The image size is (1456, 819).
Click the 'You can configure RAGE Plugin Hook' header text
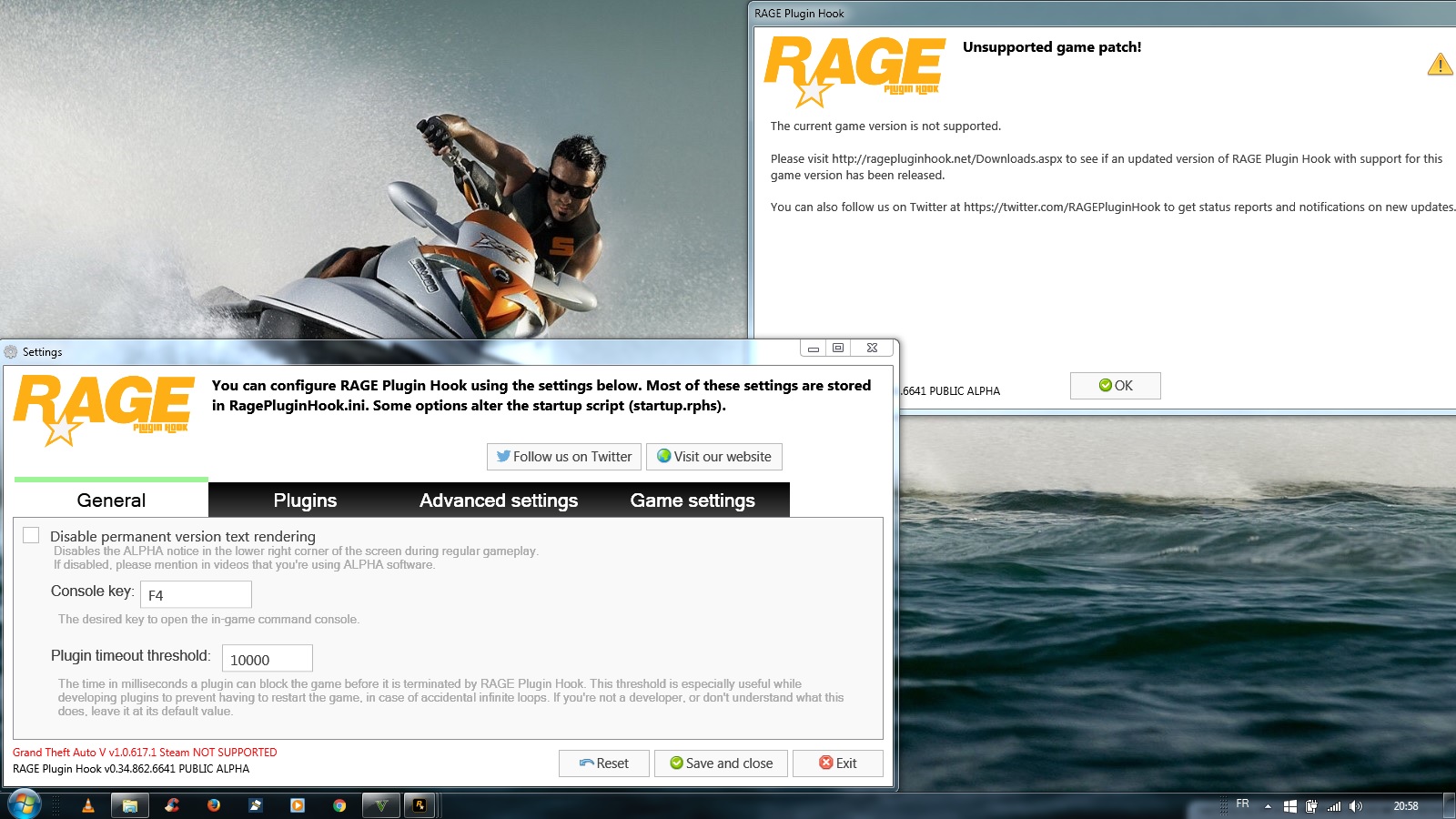click(541, 396)
